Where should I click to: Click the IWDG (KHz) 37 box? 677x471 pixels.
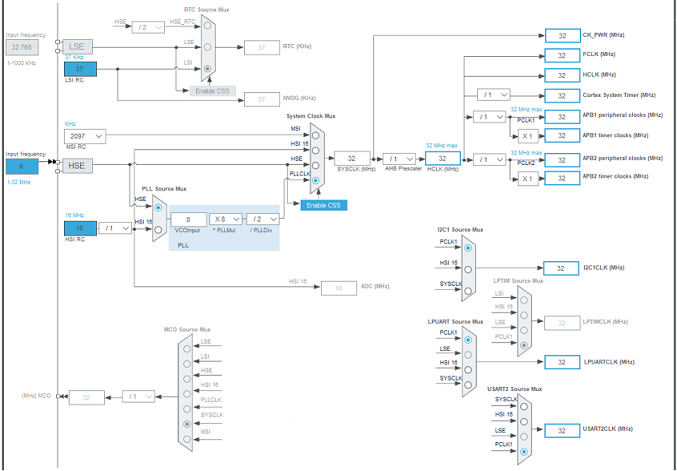point(262,99)
